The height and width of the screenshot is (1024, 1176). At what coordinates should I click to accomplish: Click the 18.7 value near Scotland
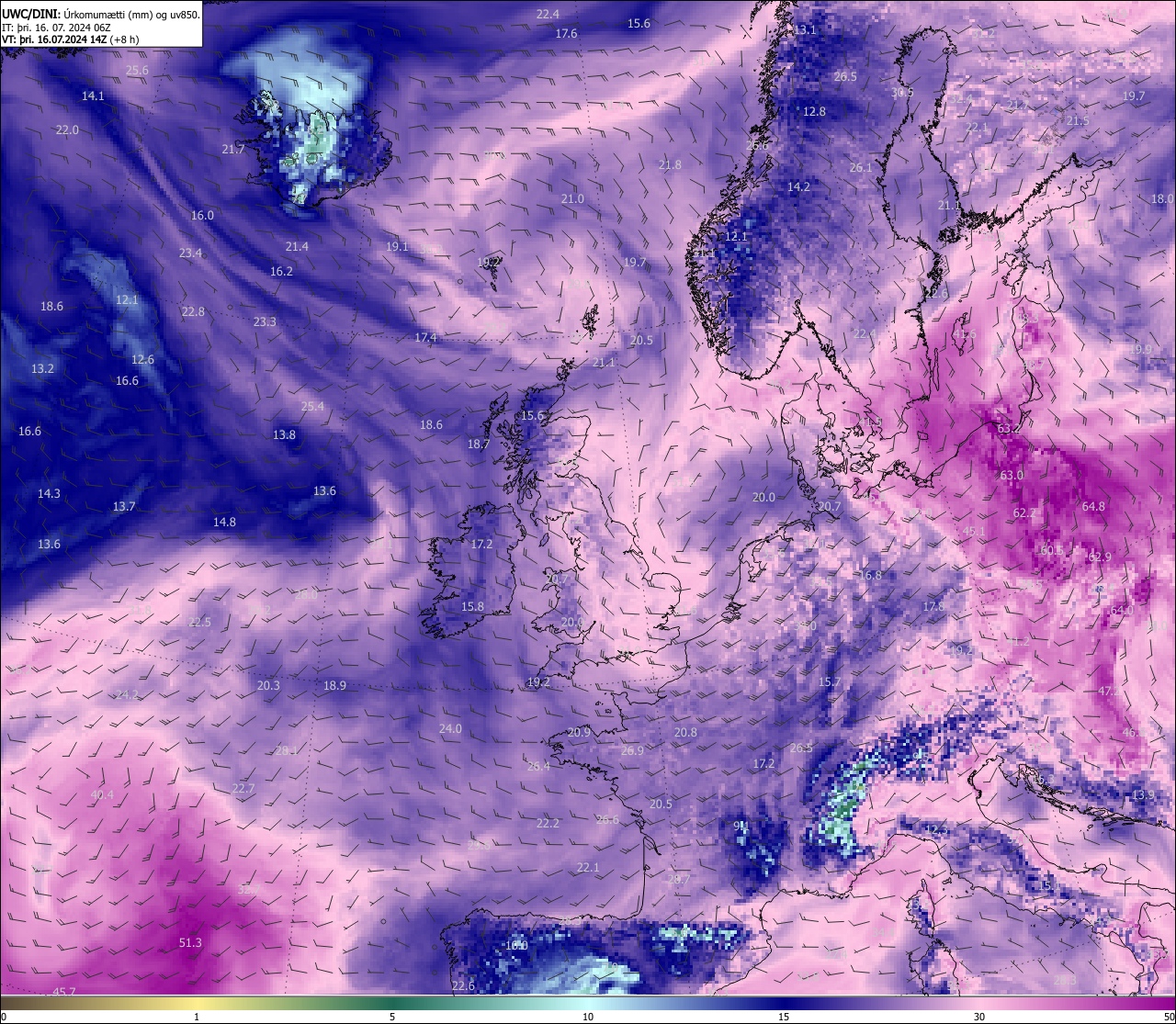(479, 444)
